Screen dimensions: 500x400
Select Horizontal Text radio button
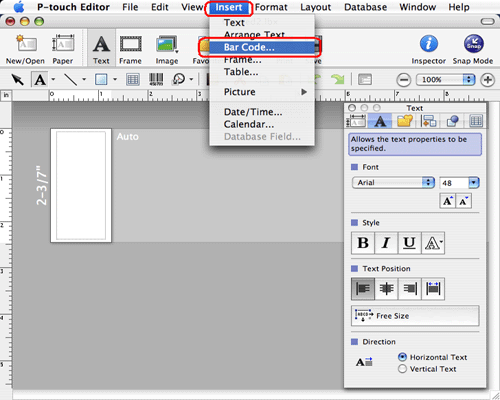402,357
